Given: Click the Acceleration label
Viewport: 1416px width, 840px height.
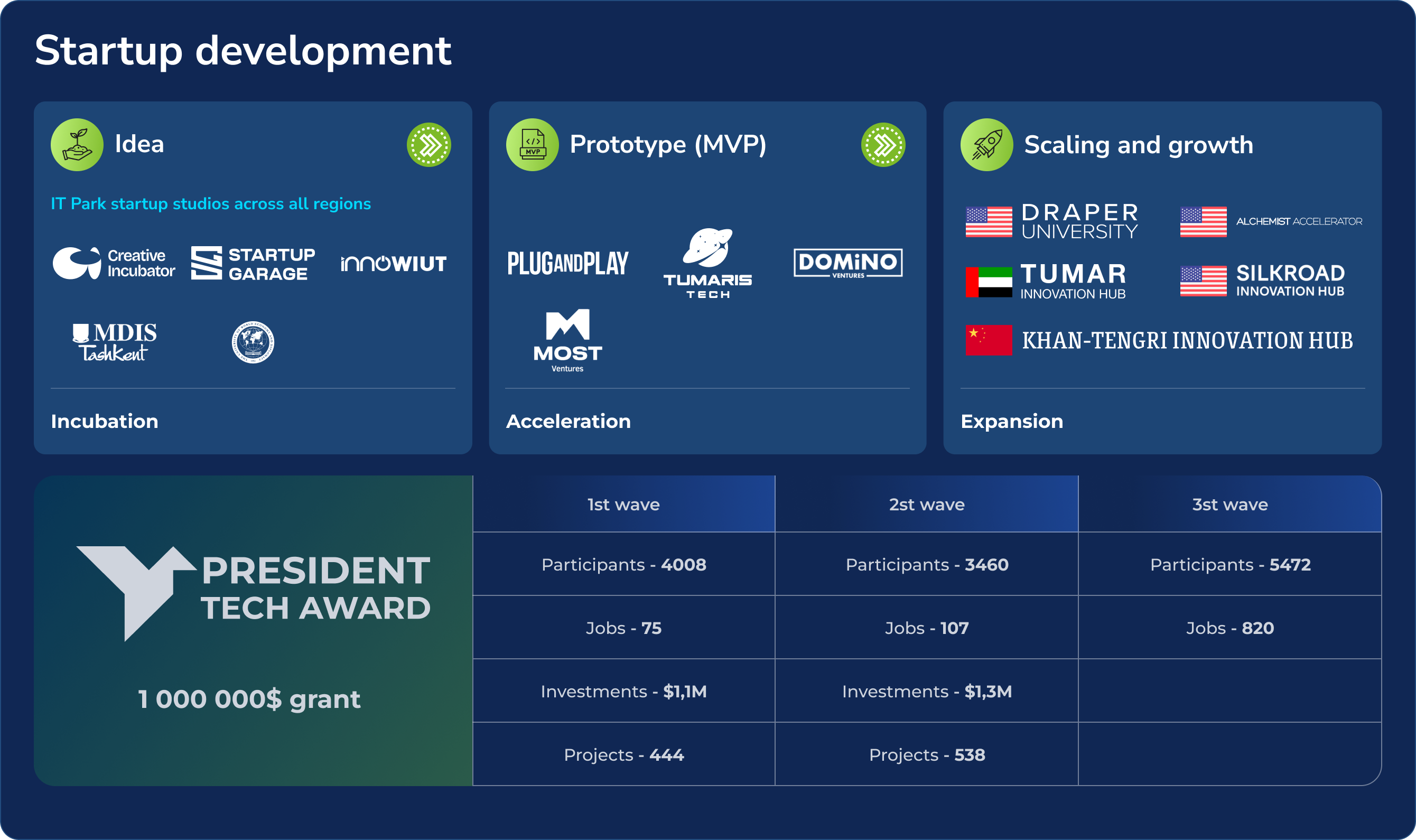Looking at the screenshot, I should pos(568,421).
